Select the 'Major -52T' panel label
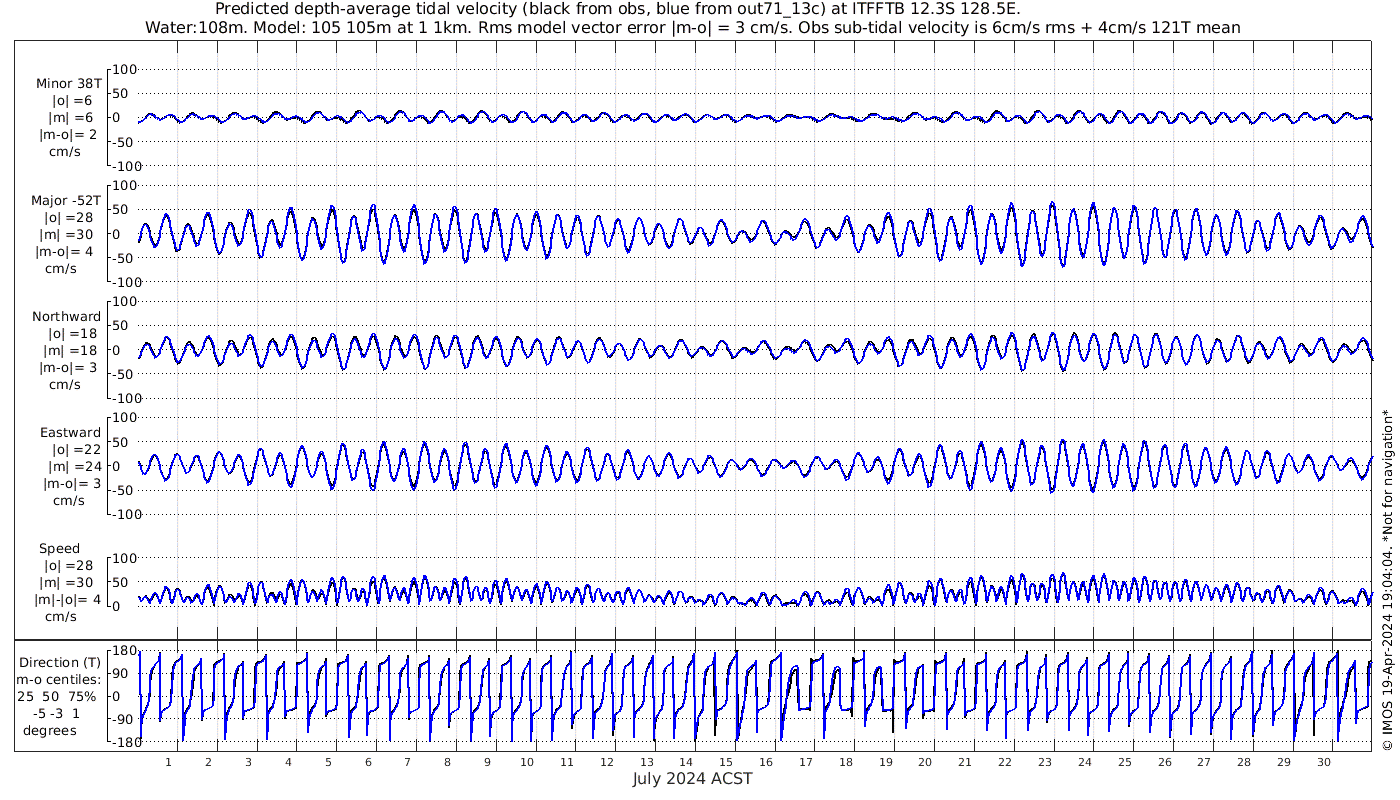Image resolution: width=1400 pixels, height=800 pixels. point(66,201)
